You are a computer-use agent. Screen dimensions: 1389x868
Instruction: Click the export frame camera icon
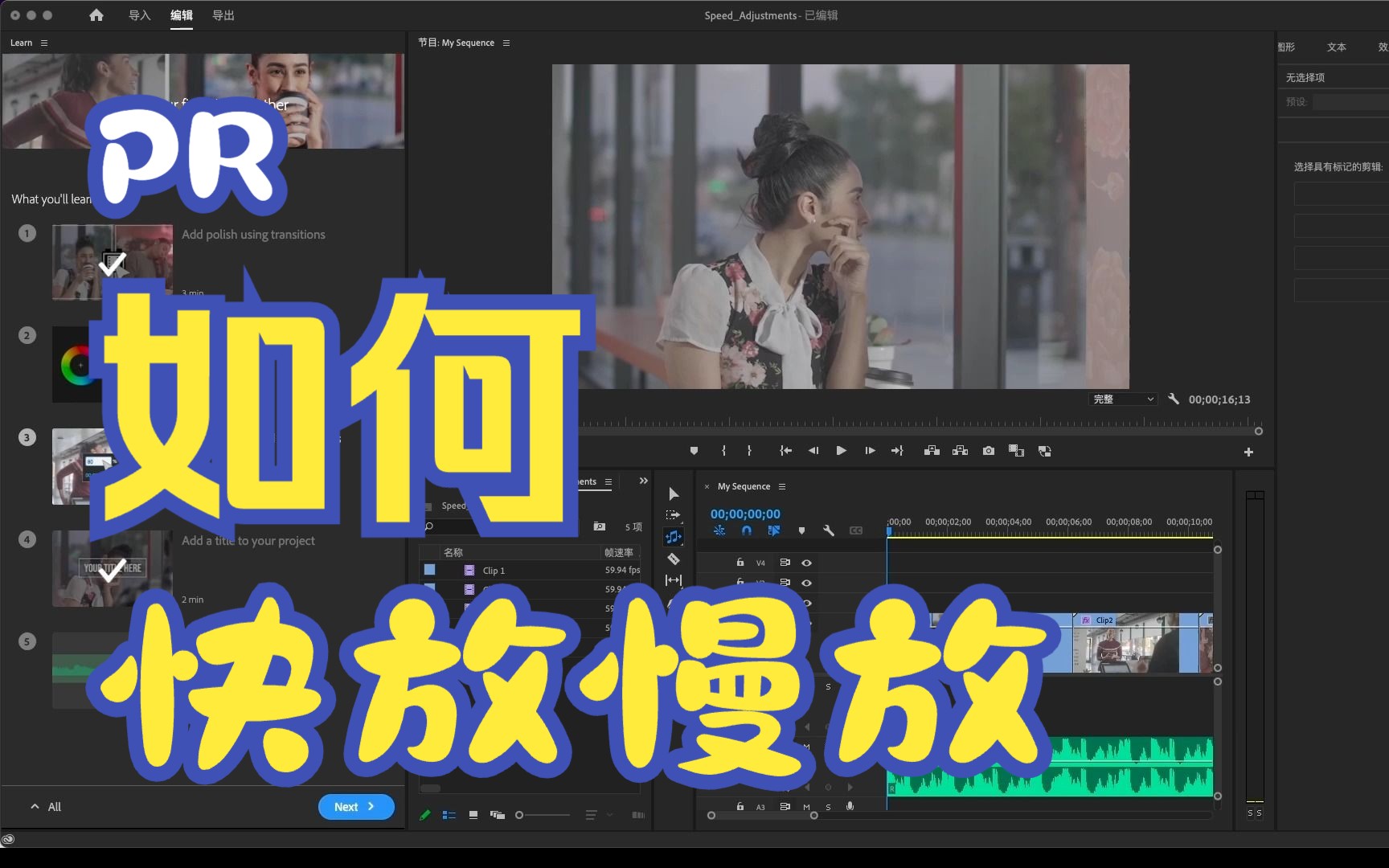[x=989, y=450]
